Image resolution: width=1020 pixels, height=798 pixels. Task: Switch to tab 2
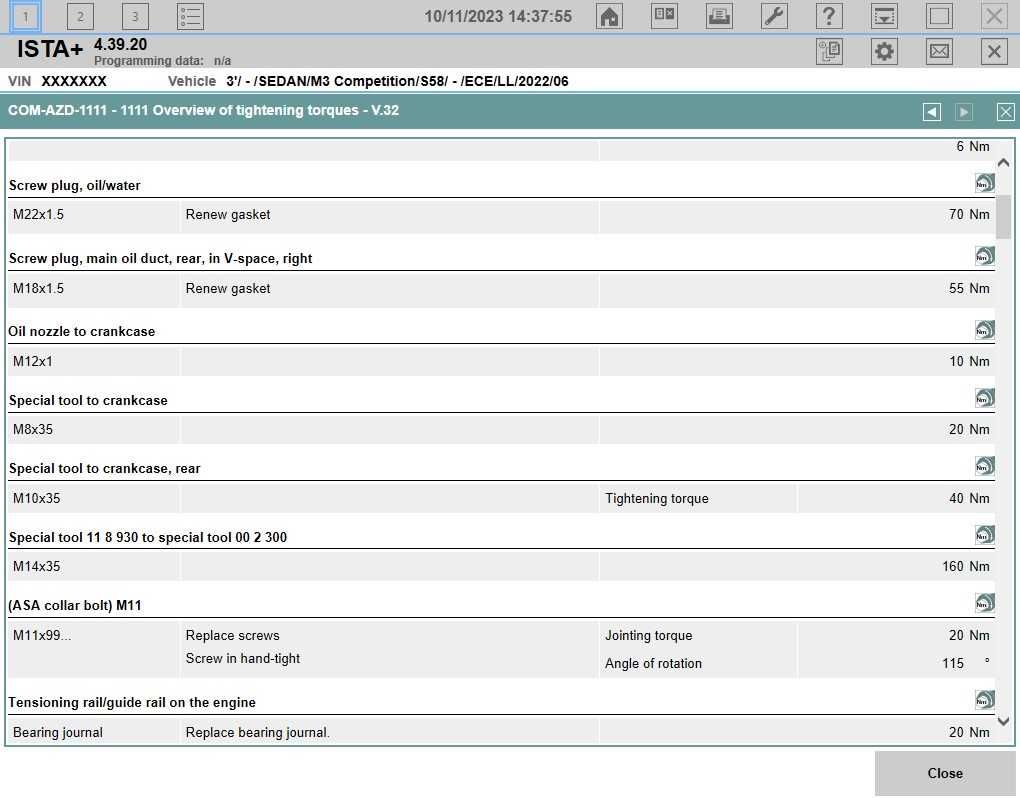[x=80, y=16]
